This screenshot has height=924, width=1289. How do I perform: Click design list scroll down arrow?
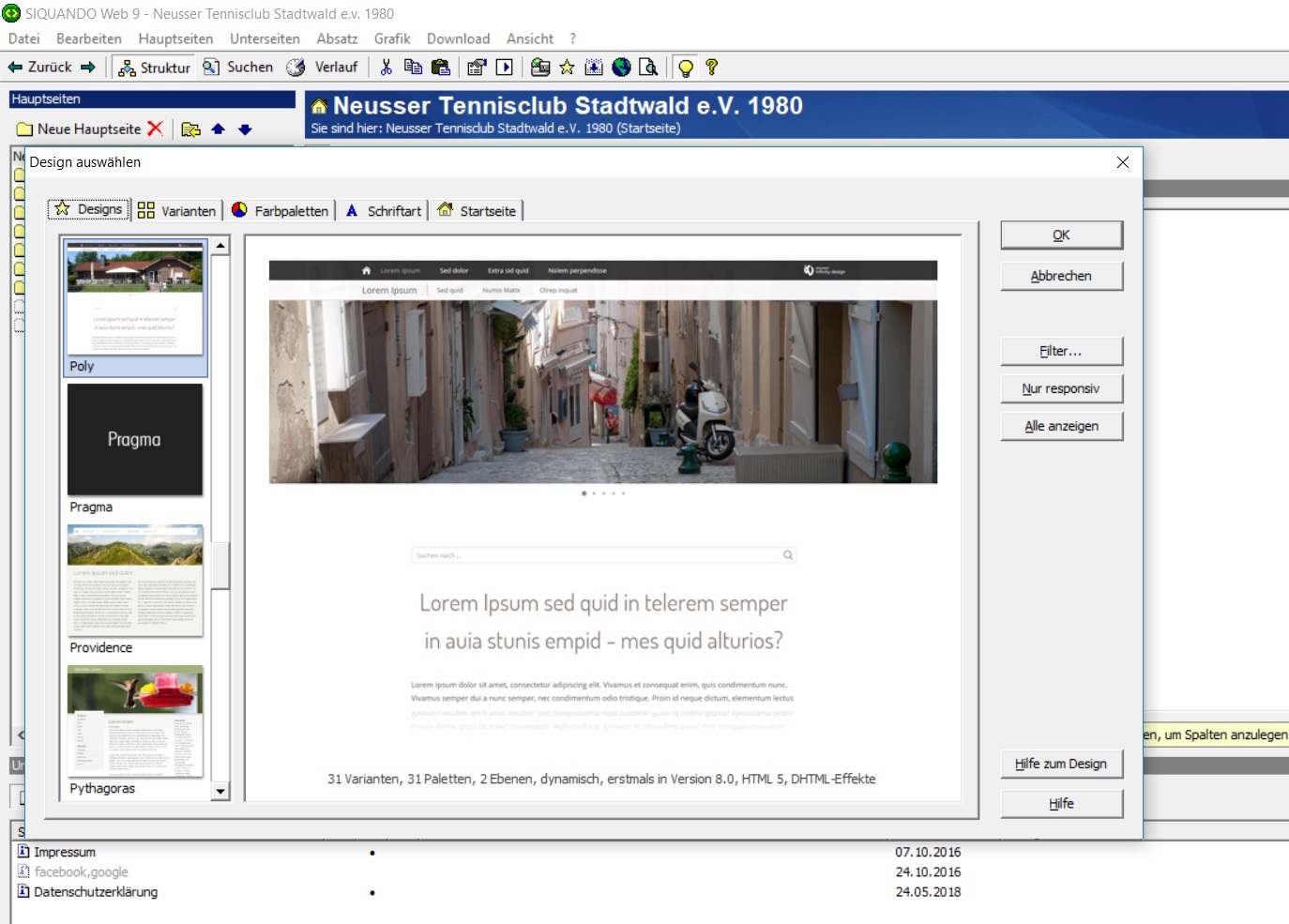coord(220,791)
